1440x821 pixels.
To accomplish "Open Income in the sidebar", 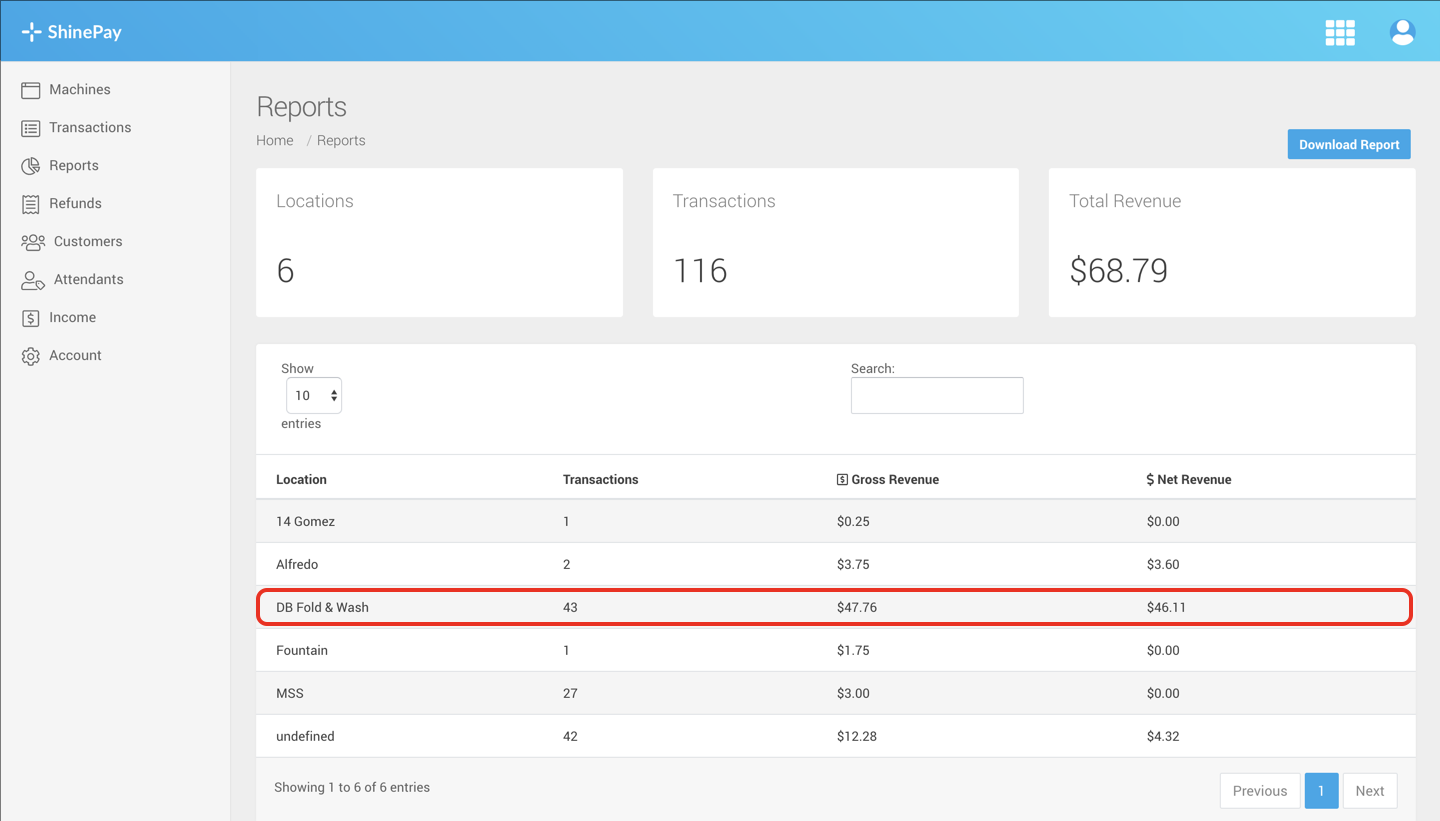I will pos(73,317).
